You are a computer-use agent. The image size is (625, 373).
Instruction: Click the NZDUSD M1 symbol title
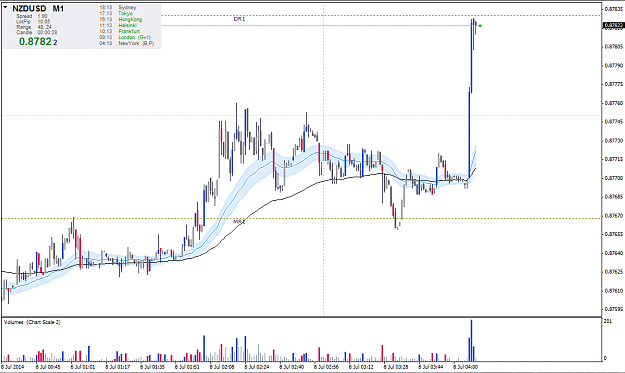(x=38, y=8)
